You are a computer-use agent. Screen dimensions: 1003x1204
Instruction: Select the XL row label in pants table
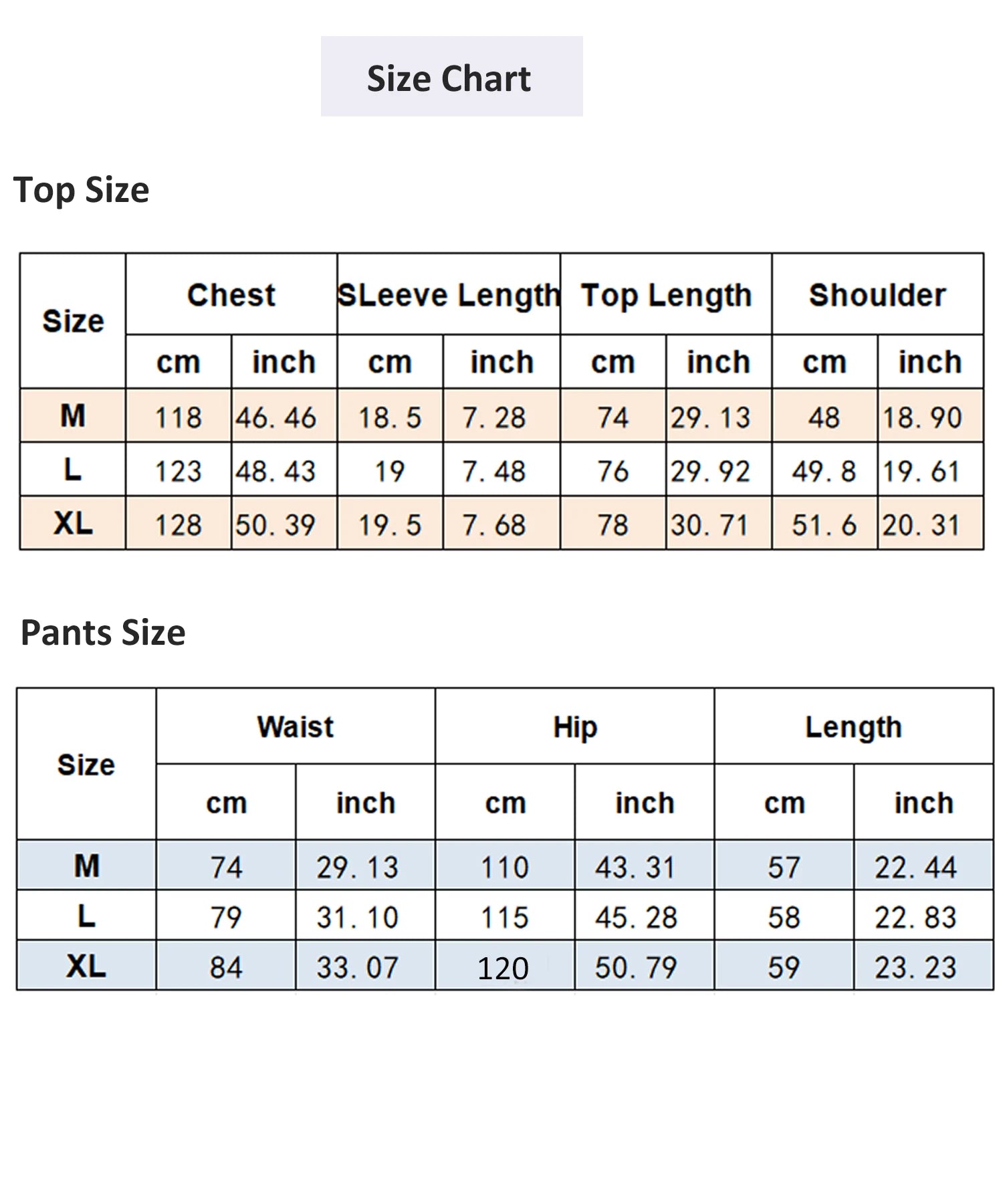86,967
